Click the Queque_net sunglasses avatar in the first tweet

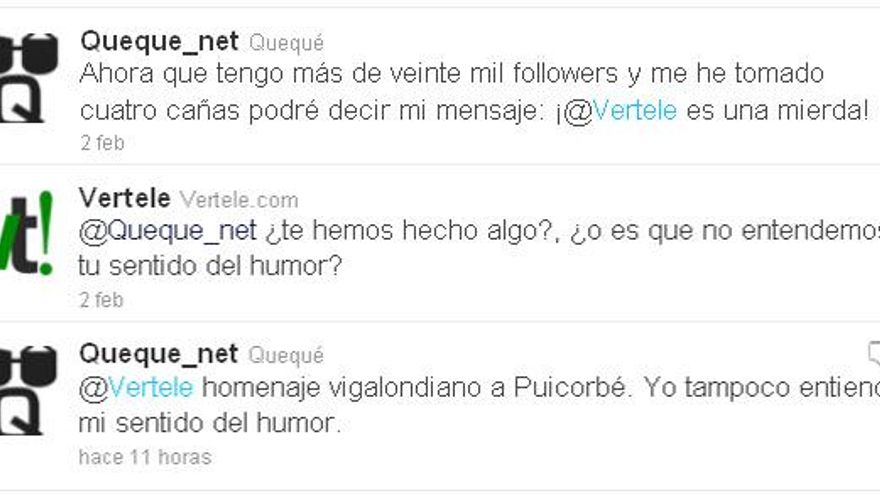(x=28, y=78)
